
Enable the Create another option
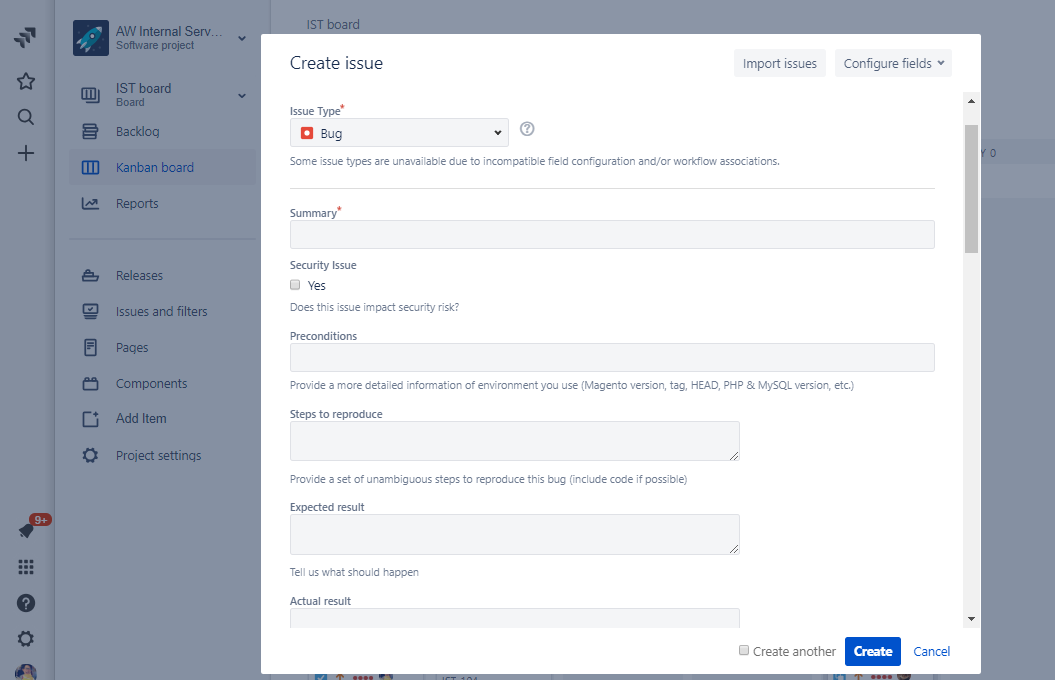click(744, 650)
